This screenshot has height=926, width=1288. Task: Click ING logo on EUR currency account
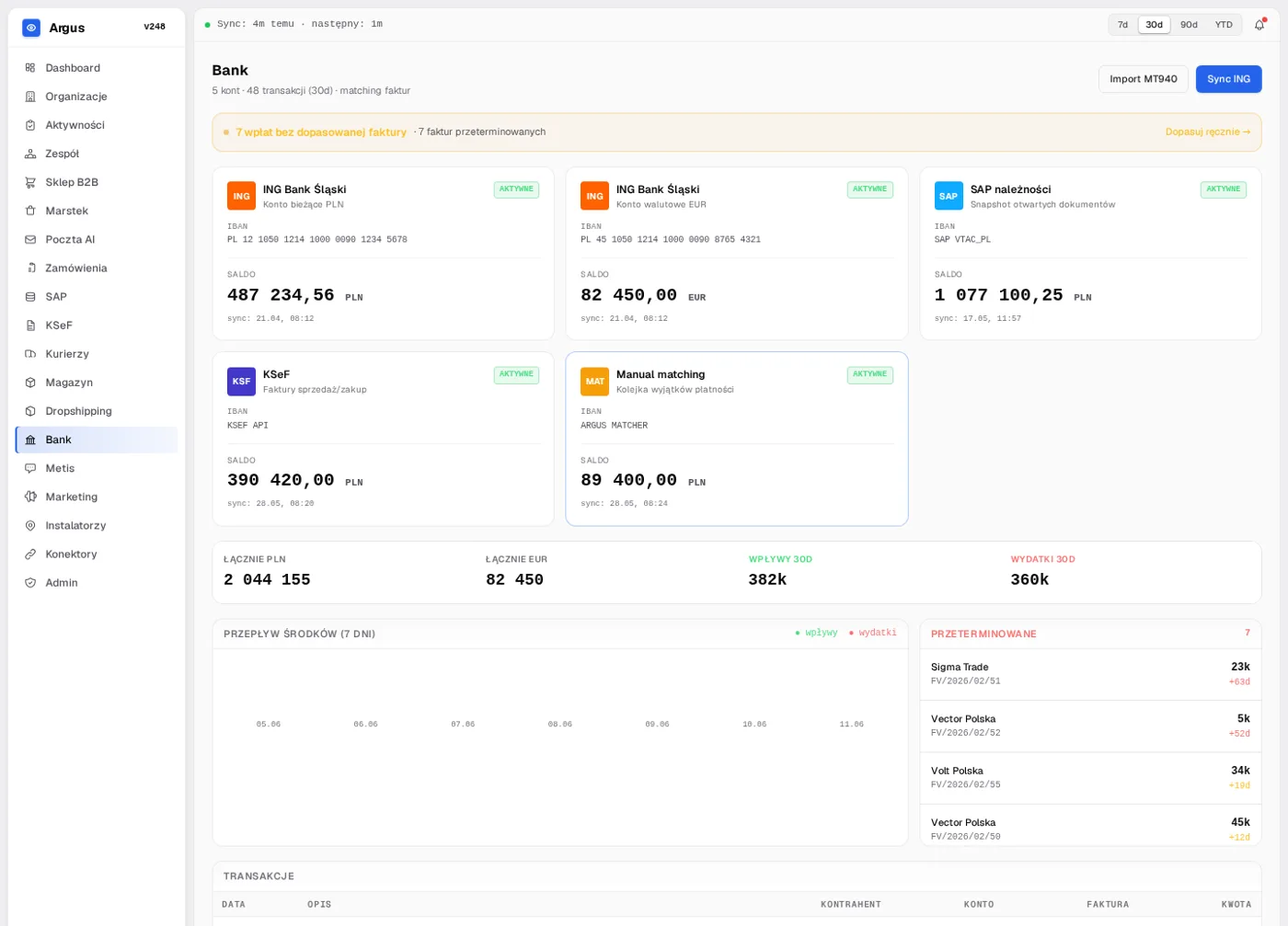click(x=594, y=196)
